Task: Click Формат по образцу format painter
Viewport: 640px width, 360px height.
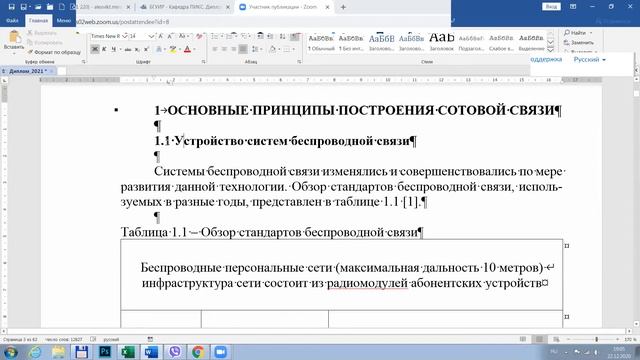Action: (x=54, y=52)
